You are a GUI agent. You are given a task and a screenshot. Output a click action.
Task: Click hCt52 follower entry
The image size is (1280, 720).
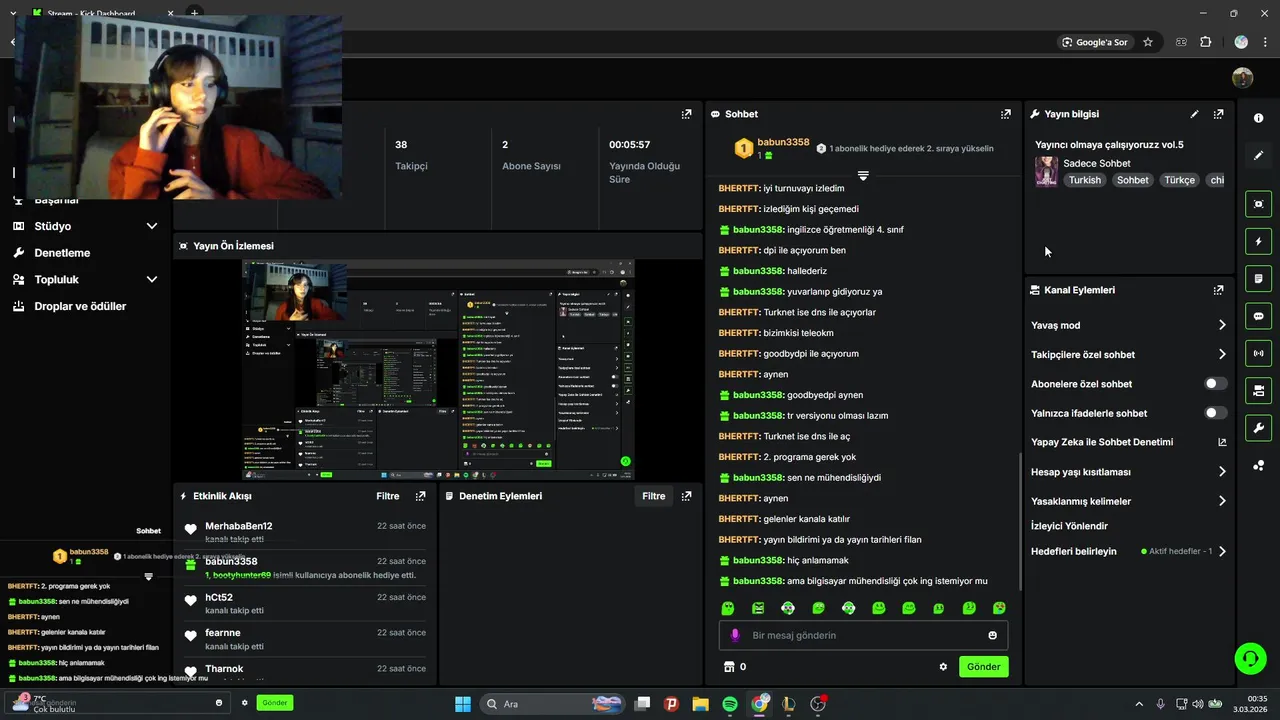point(219,597)
